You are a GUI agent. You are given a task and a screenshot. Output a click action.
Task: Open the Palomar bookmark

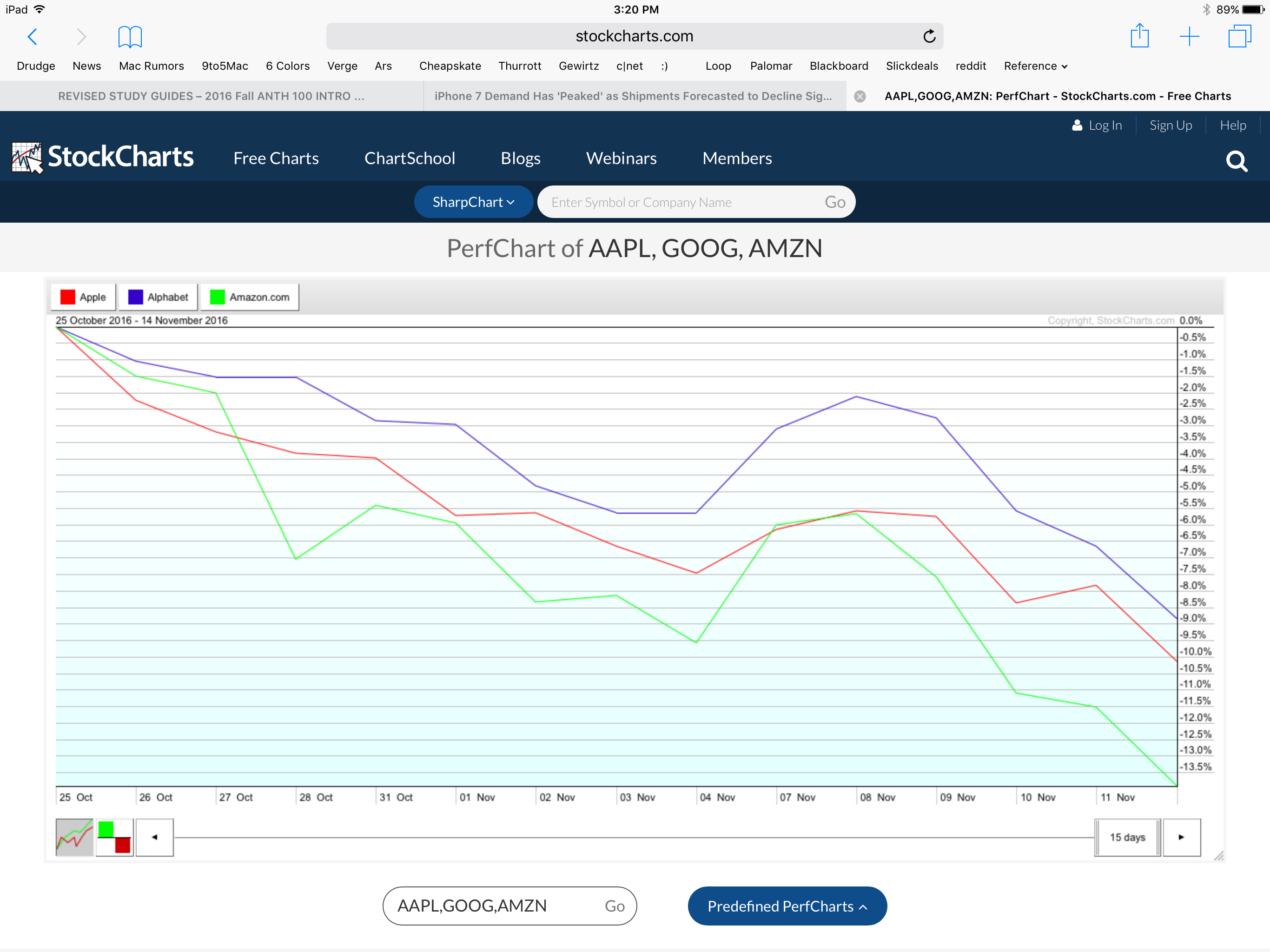[771, 66]
